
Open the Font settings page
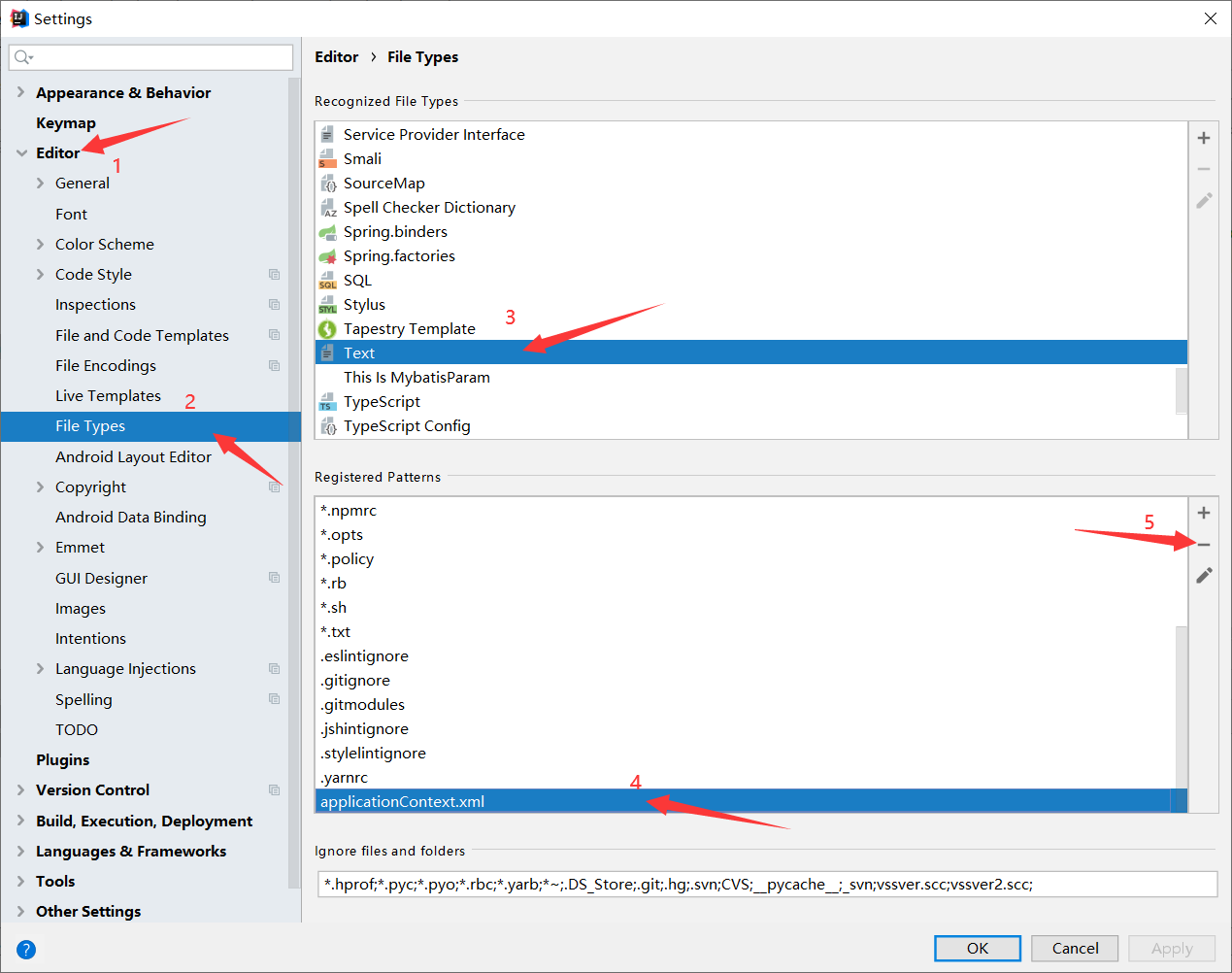point(71,214)
